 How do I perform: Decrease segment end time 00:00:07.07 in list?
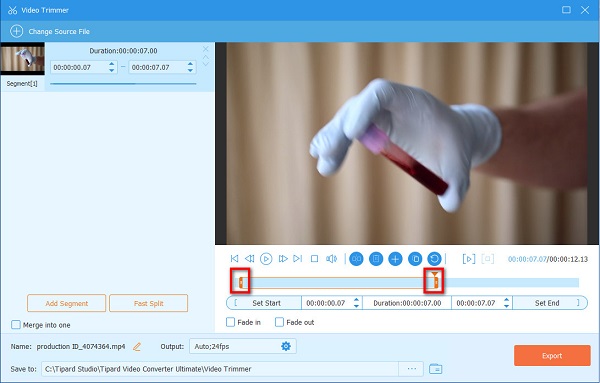[x=190, y=70]
